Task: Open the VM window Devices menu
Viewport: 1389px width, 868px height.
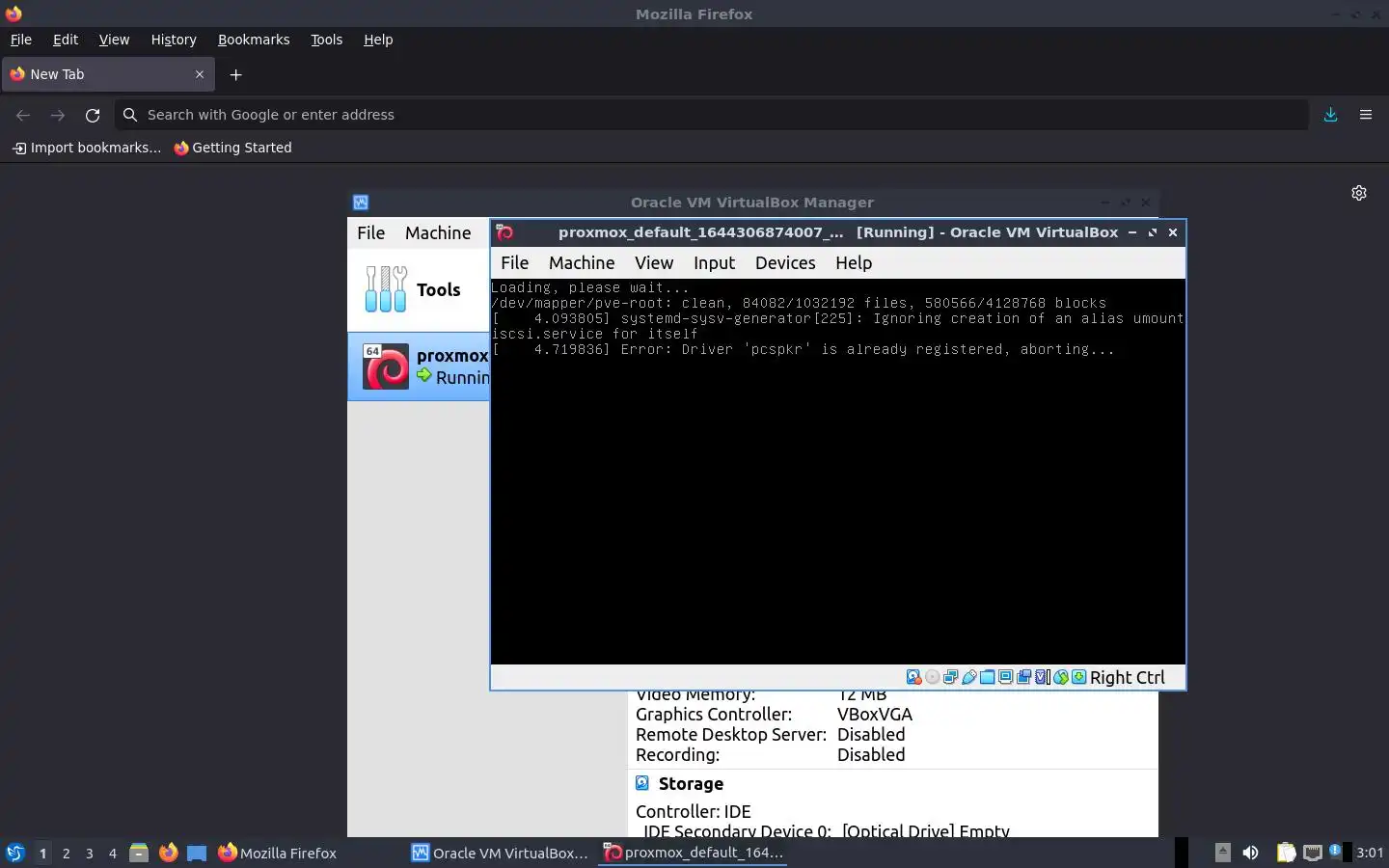Action: pos(785,263)
